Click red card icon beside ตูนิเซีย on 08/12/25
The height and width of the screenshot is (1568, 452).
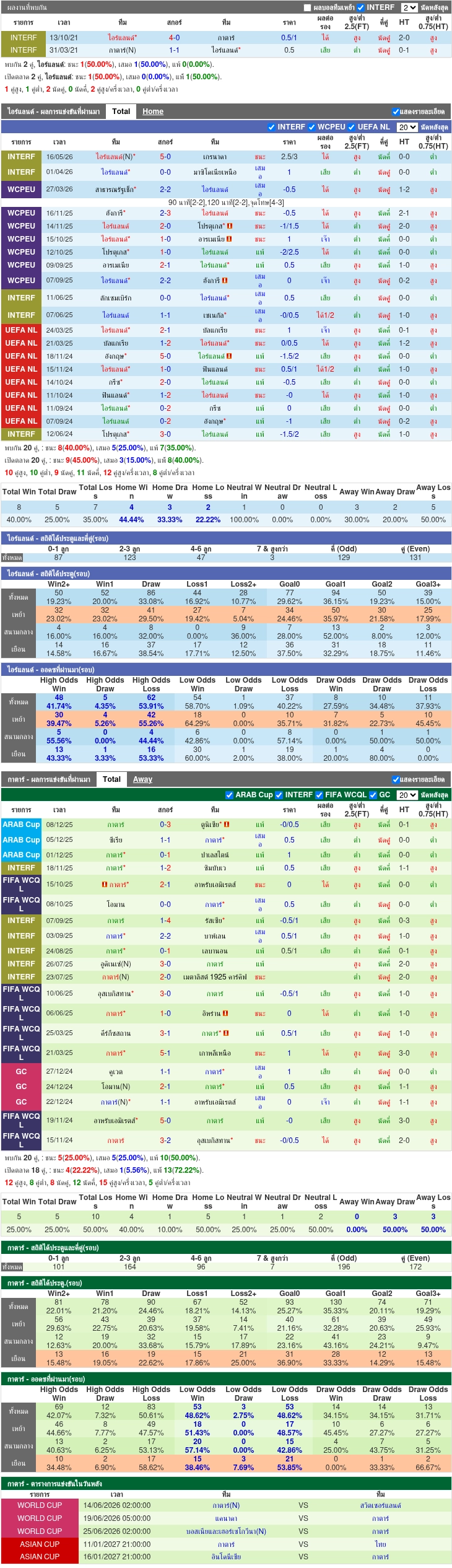(x=227, y=825)
